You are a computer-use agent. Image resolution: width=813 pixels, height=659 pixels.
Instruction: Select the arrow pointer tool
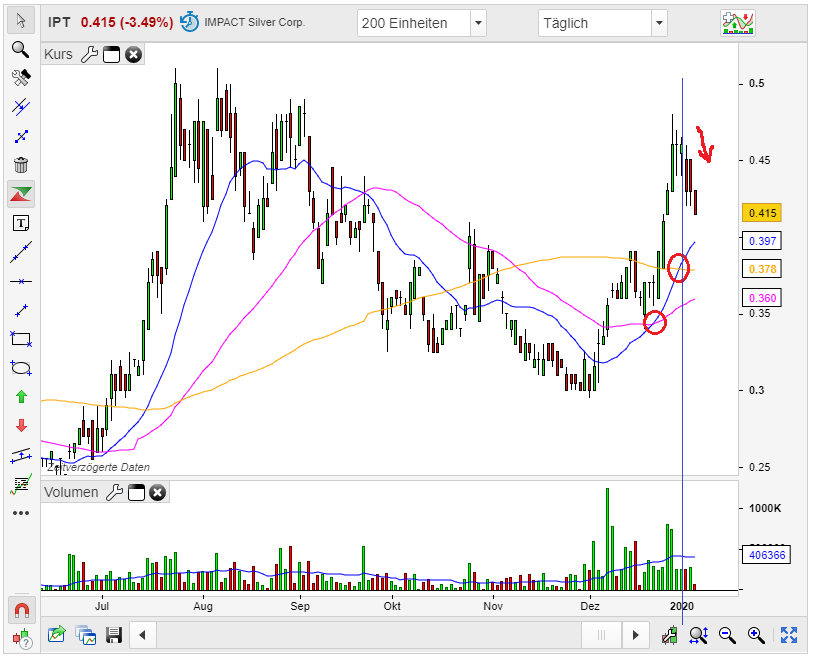(21, 21)
